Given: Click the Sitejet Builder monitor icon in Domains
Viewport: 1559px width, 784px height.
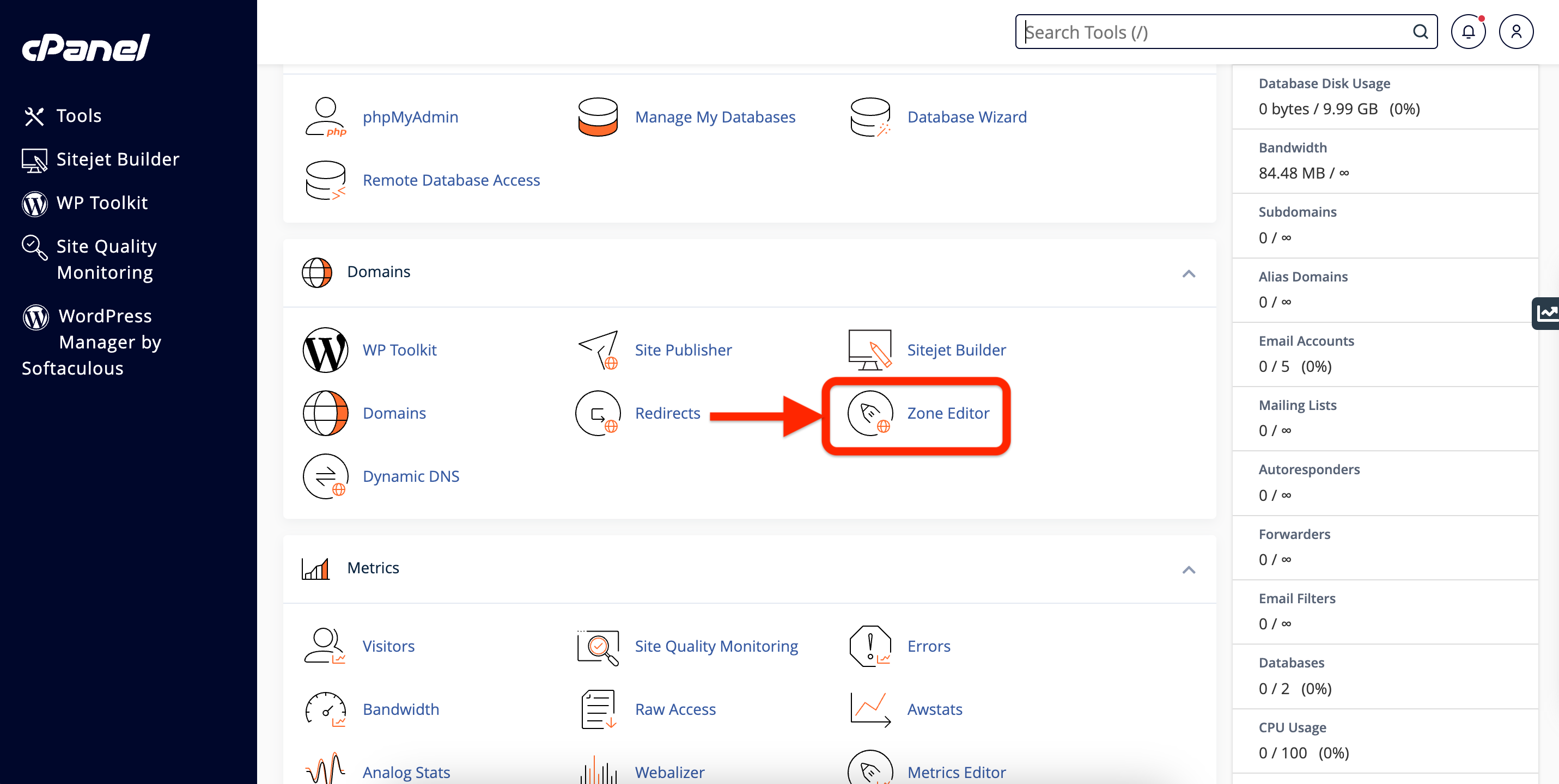Looking at the screenshot, I should [x=870, y=350].
